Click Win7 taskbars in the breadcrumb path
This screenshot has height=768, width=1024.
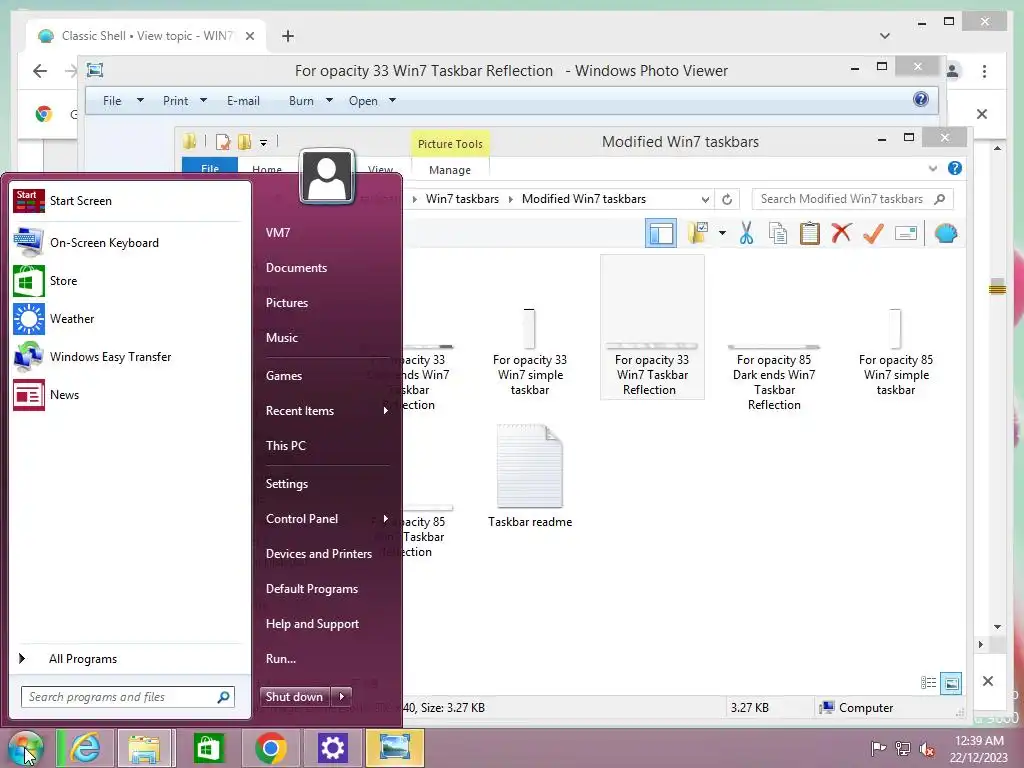coord(462,199)
